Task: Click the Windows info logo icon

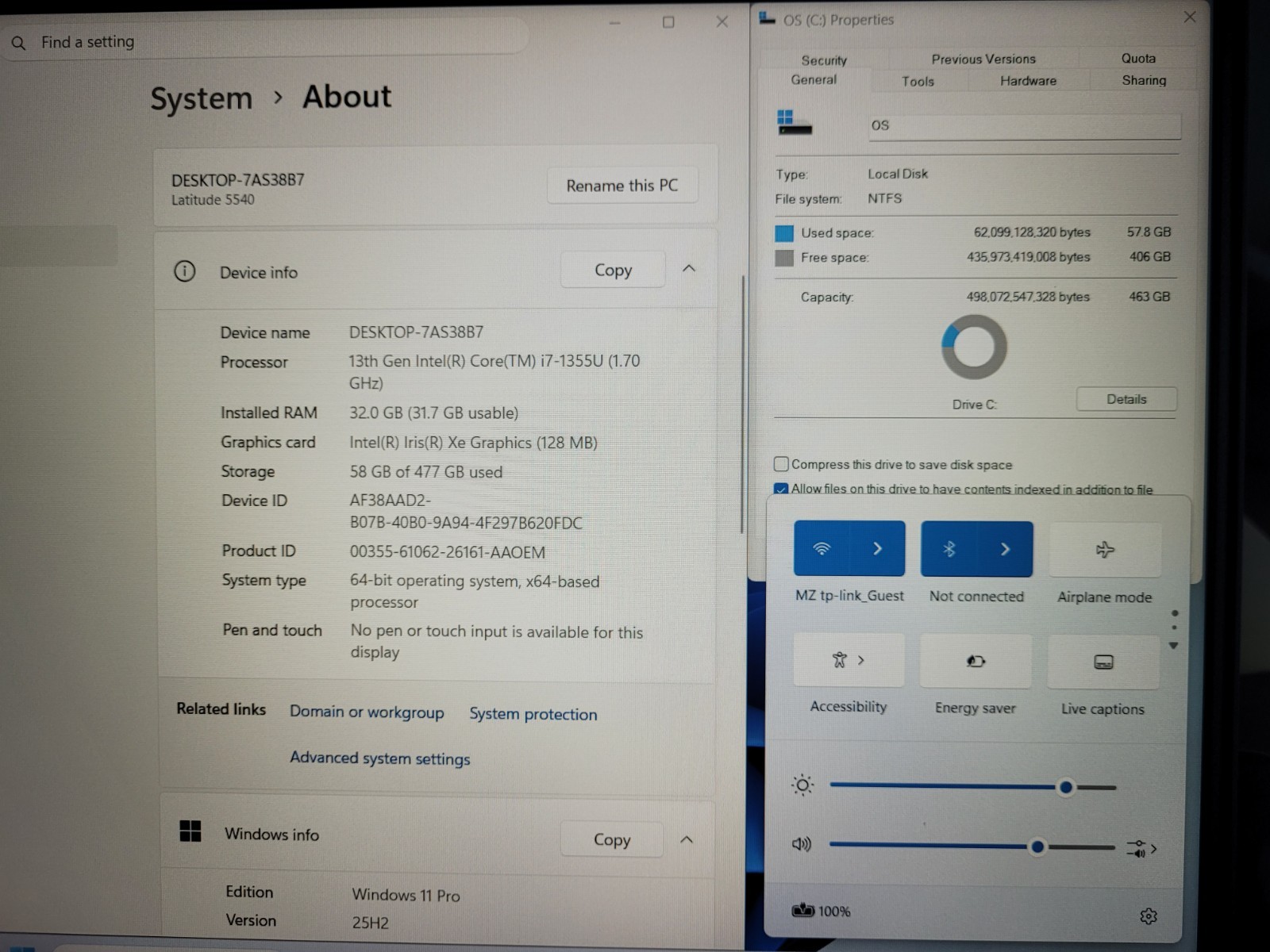Action: (190, 831)
